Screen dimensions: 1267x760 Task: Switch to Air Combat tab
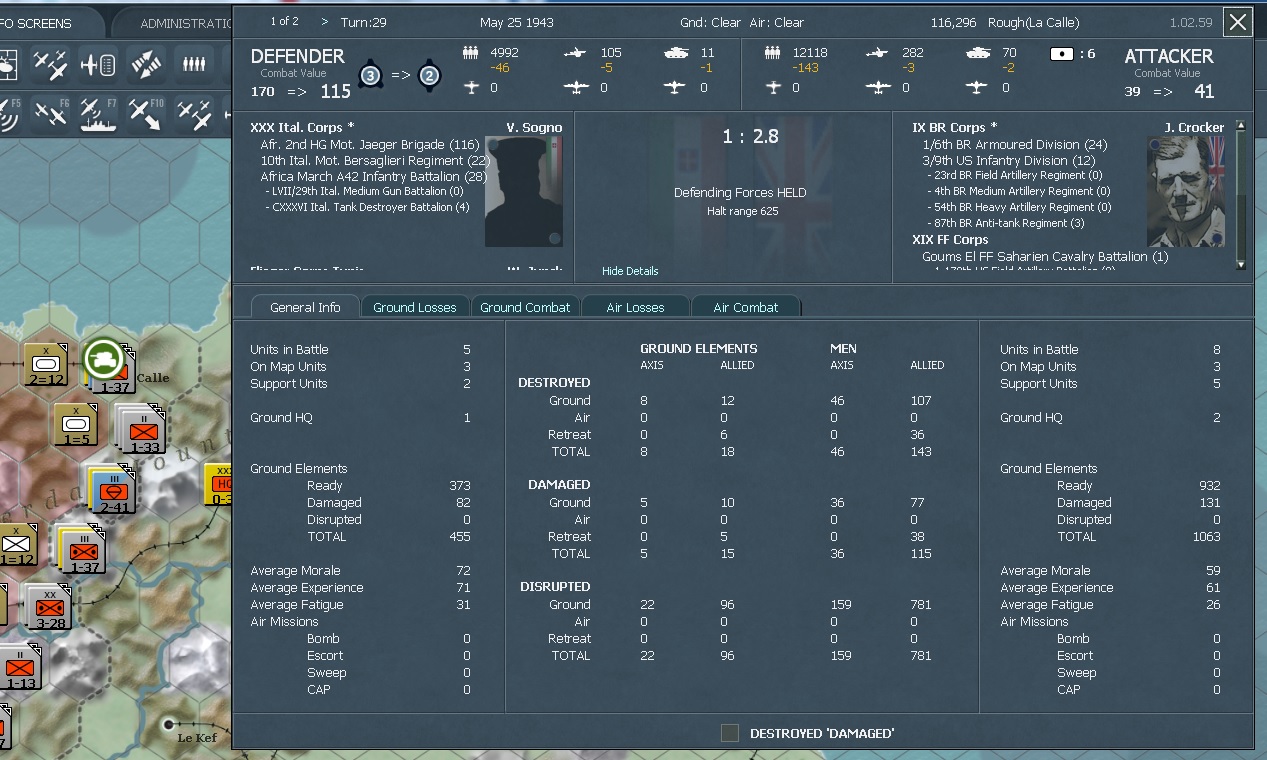[x=746, y=307]
